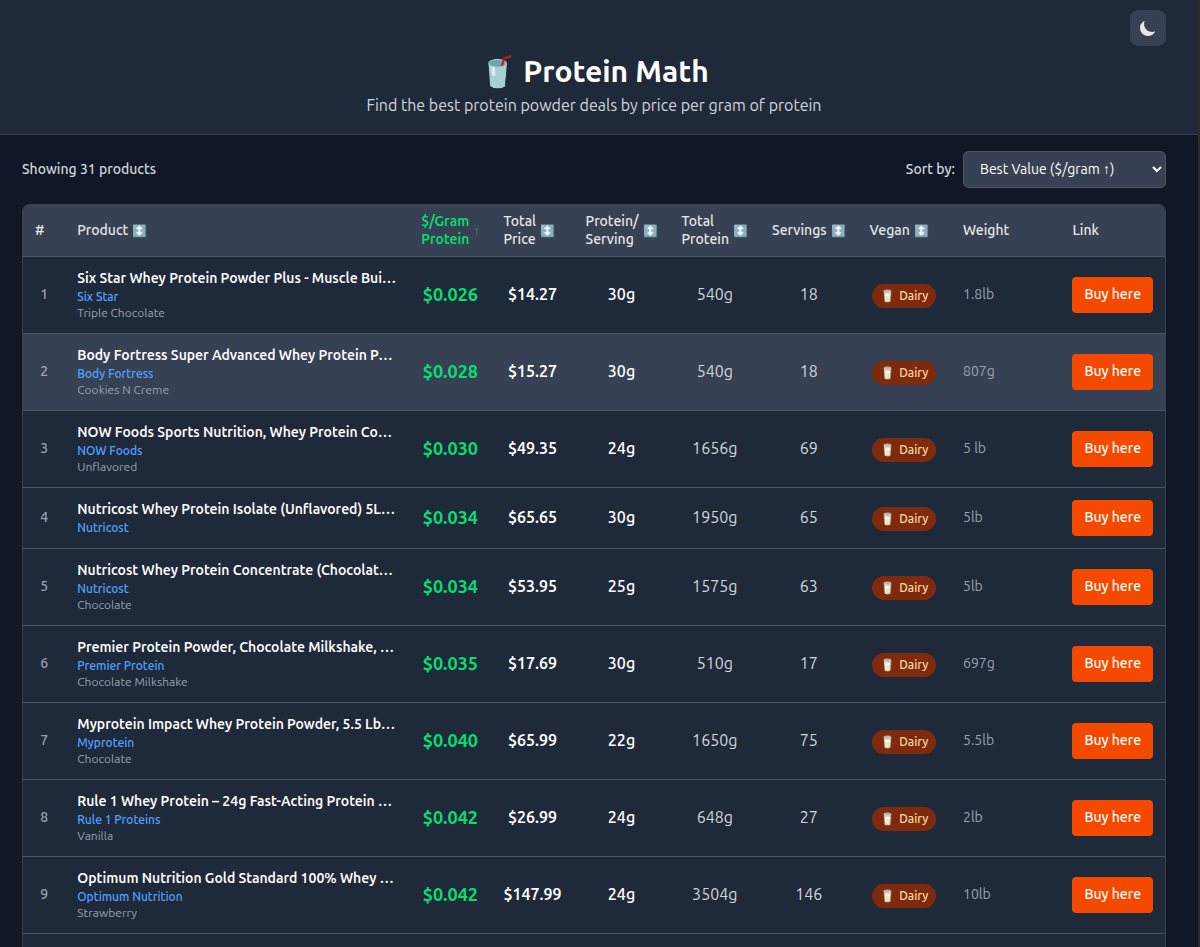Click the Link column header

1086,230
